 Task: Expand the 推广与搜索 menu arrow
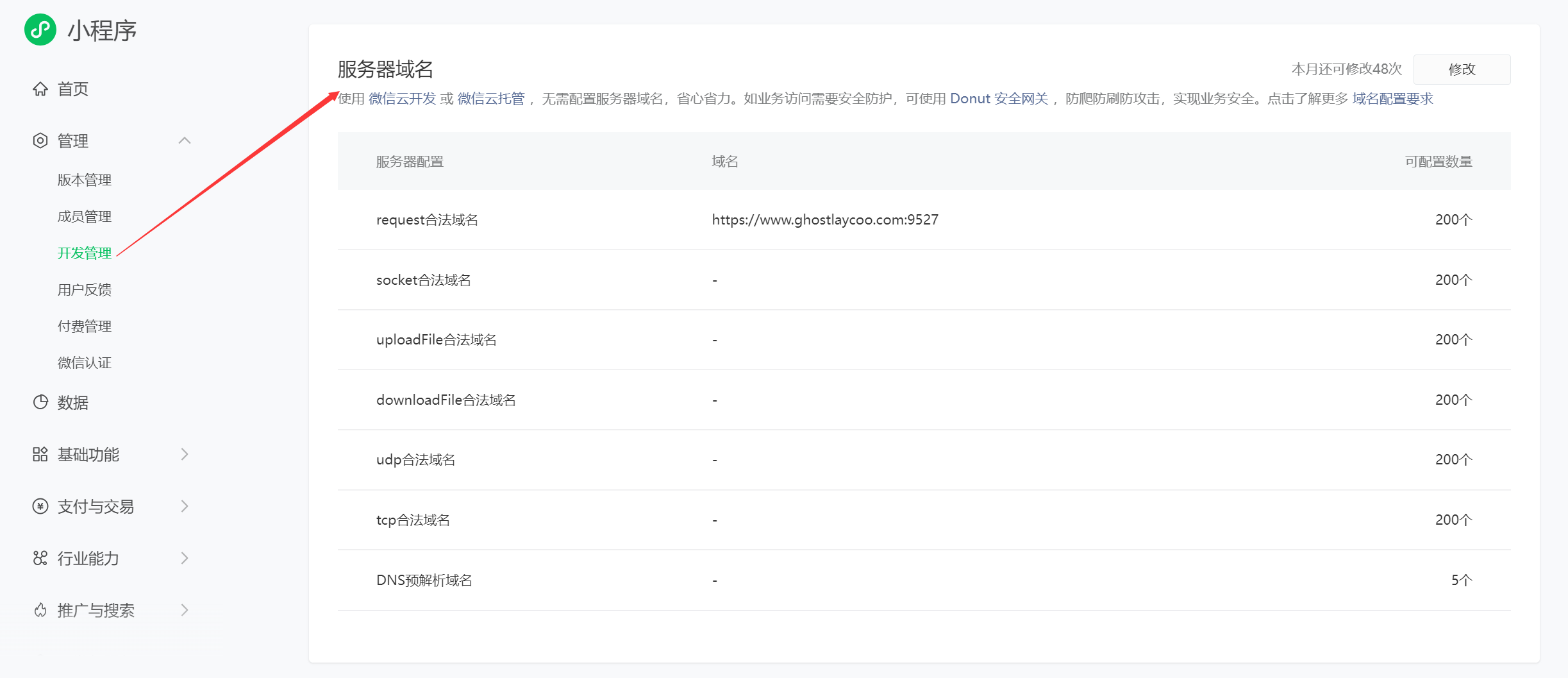click(x=185, y=611)
